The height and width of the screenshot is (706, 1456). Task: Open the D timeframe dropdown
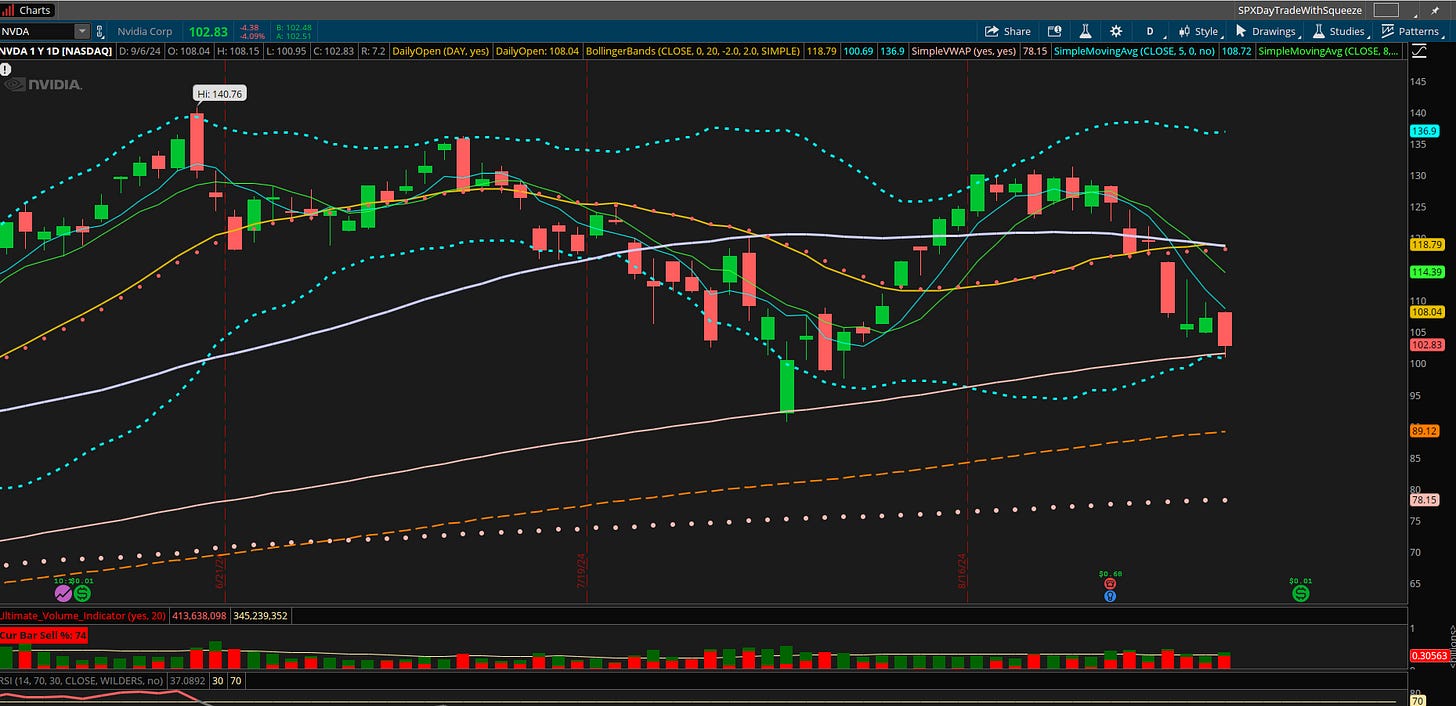(x=1150, y=31)
